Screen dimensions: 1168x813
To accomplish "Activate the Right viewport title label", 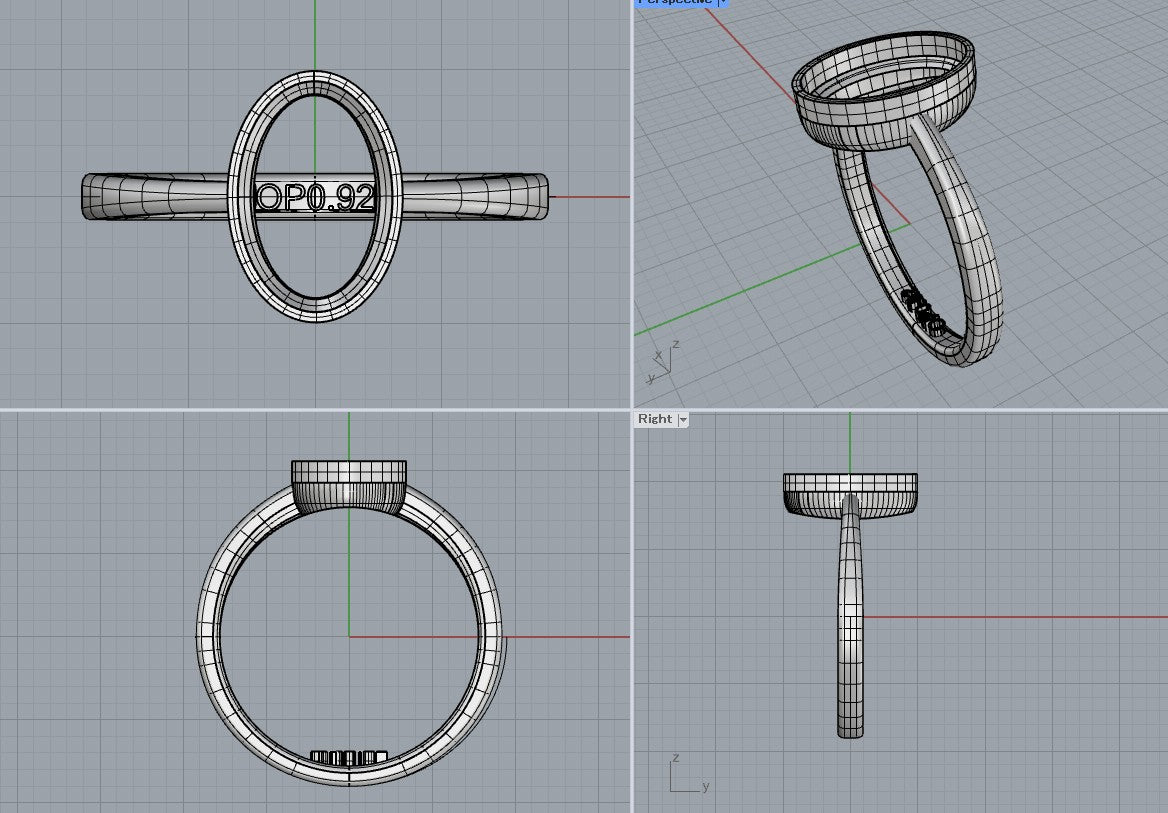I will (x=655, y=419).
